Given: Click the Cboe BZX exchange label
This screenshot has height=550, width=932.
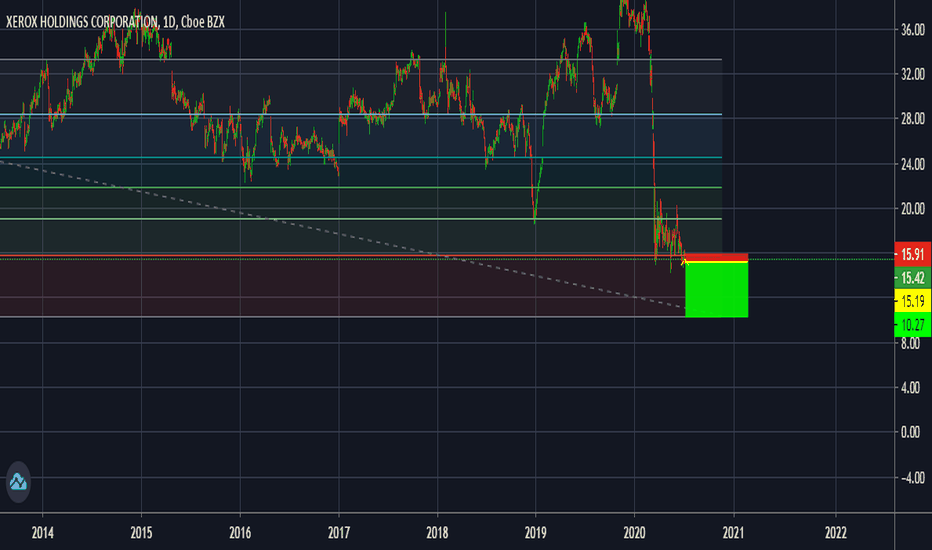Looking at the screenshot, I should coord(203,22).
